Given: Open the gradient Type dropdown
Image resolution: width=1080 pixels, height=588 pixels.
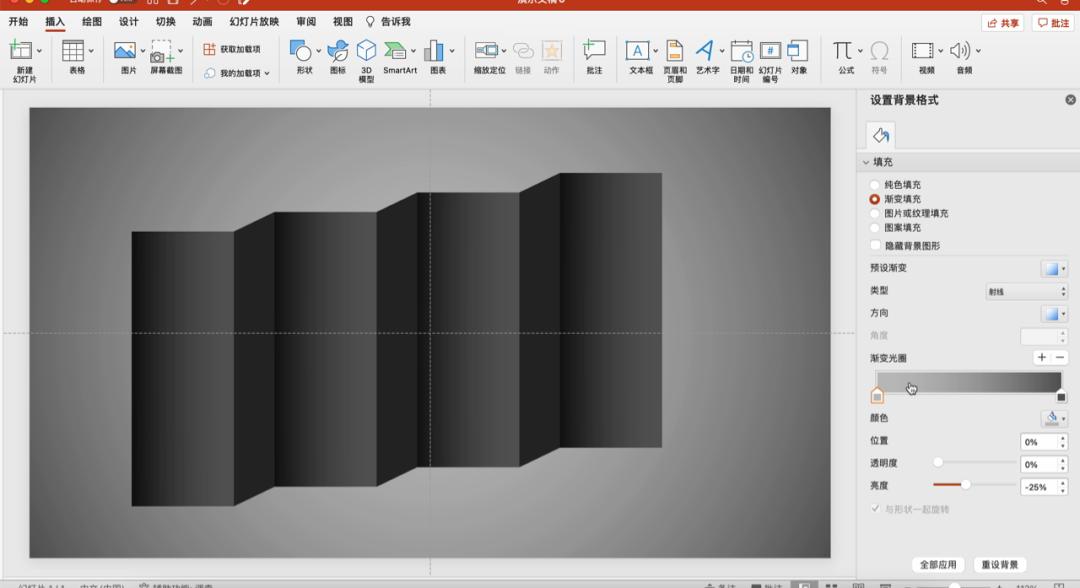Looking at the screenshot, I should point(1027,291).
